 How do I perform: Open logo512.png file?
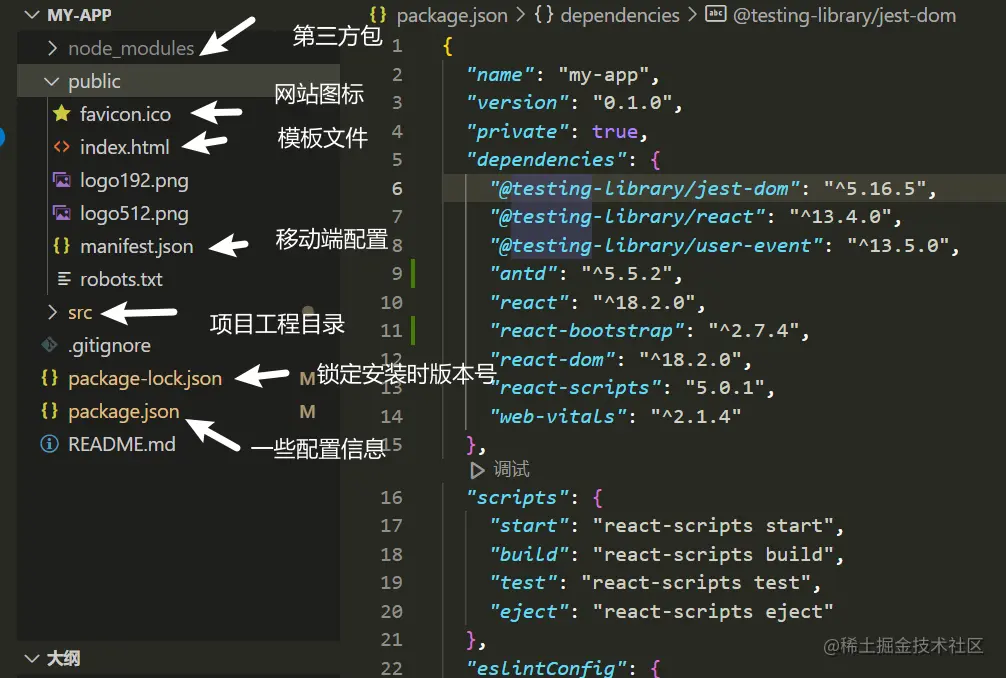134,214
